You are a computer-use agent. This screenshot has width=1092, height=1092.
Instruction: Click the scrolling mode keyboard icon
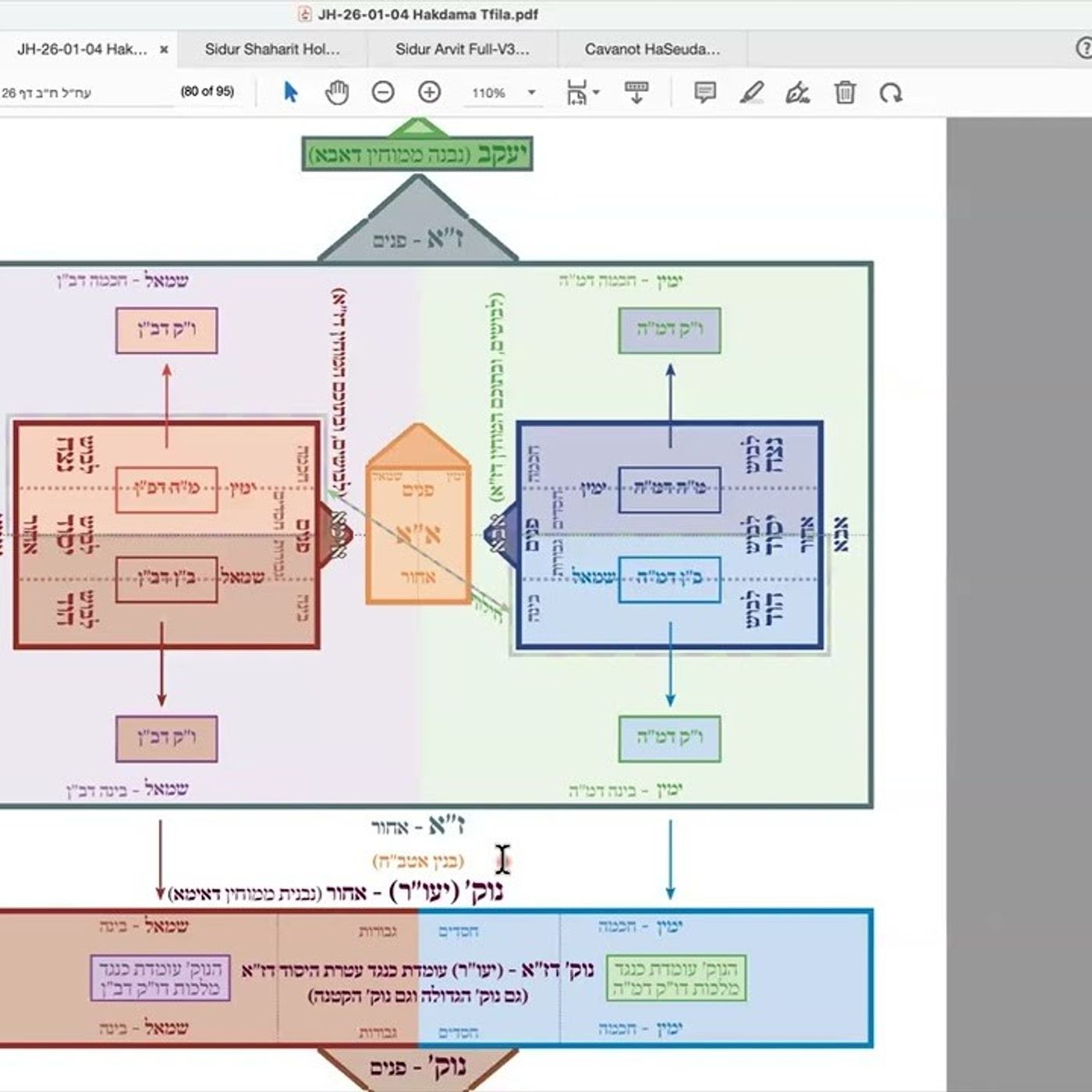click(636, 92)
